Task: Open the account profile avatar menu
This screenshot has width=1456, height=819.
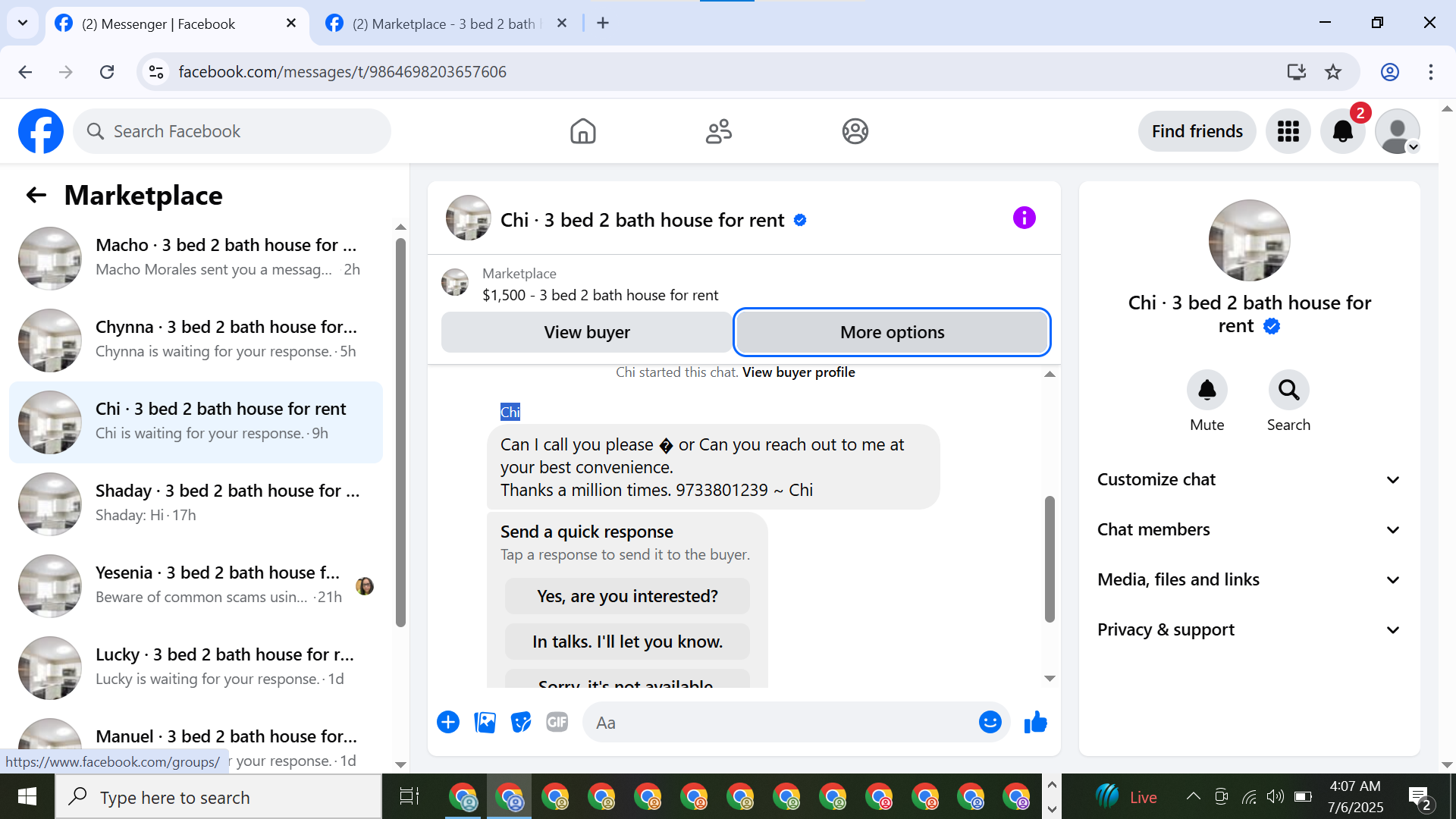Action: (1397, 131)
